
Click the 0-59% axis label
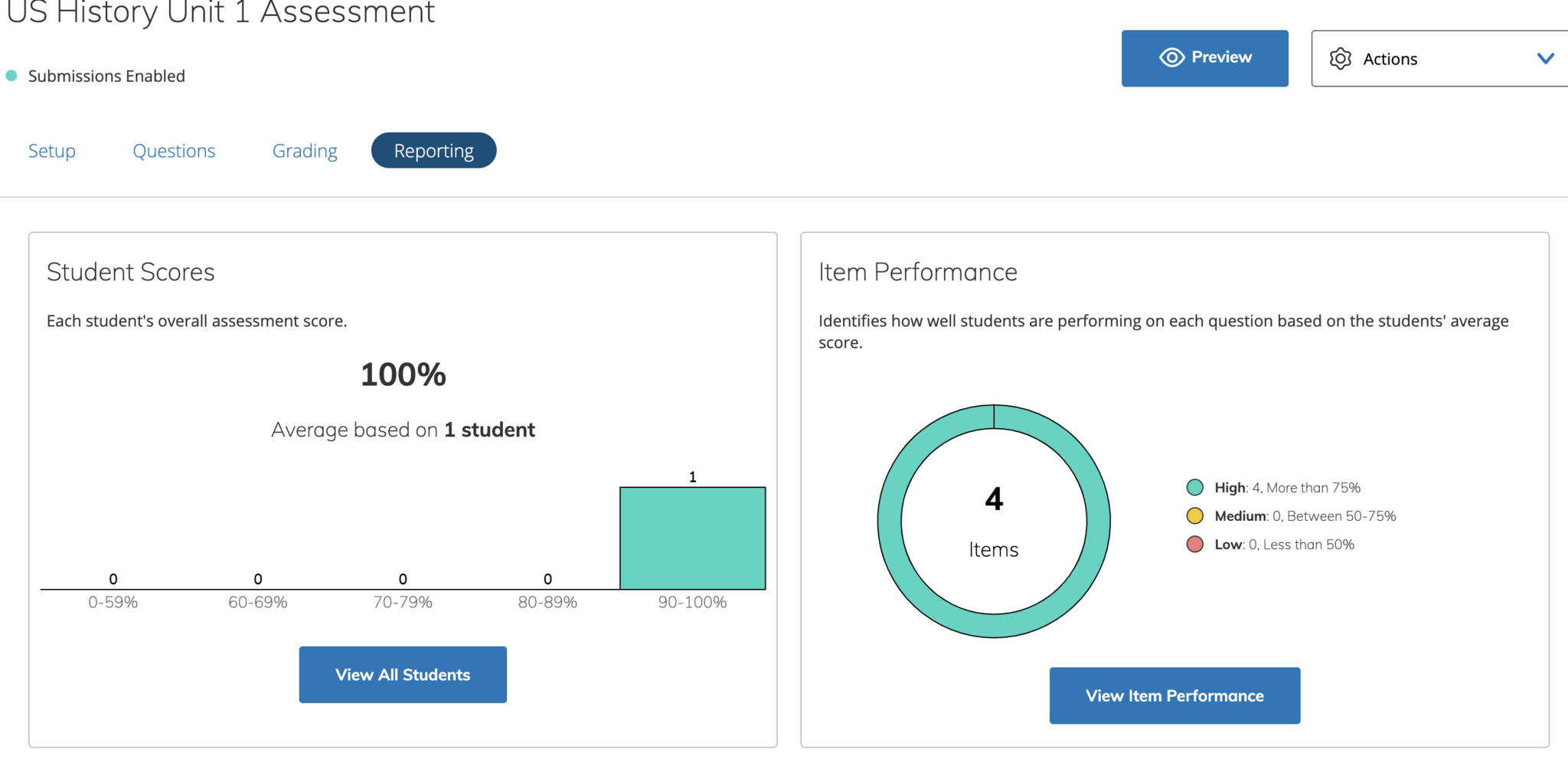(113, 603)
